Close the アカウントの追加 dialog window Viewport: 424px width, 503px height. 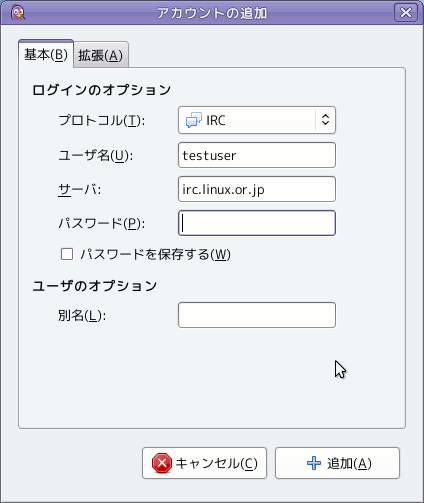pos(406,13)
